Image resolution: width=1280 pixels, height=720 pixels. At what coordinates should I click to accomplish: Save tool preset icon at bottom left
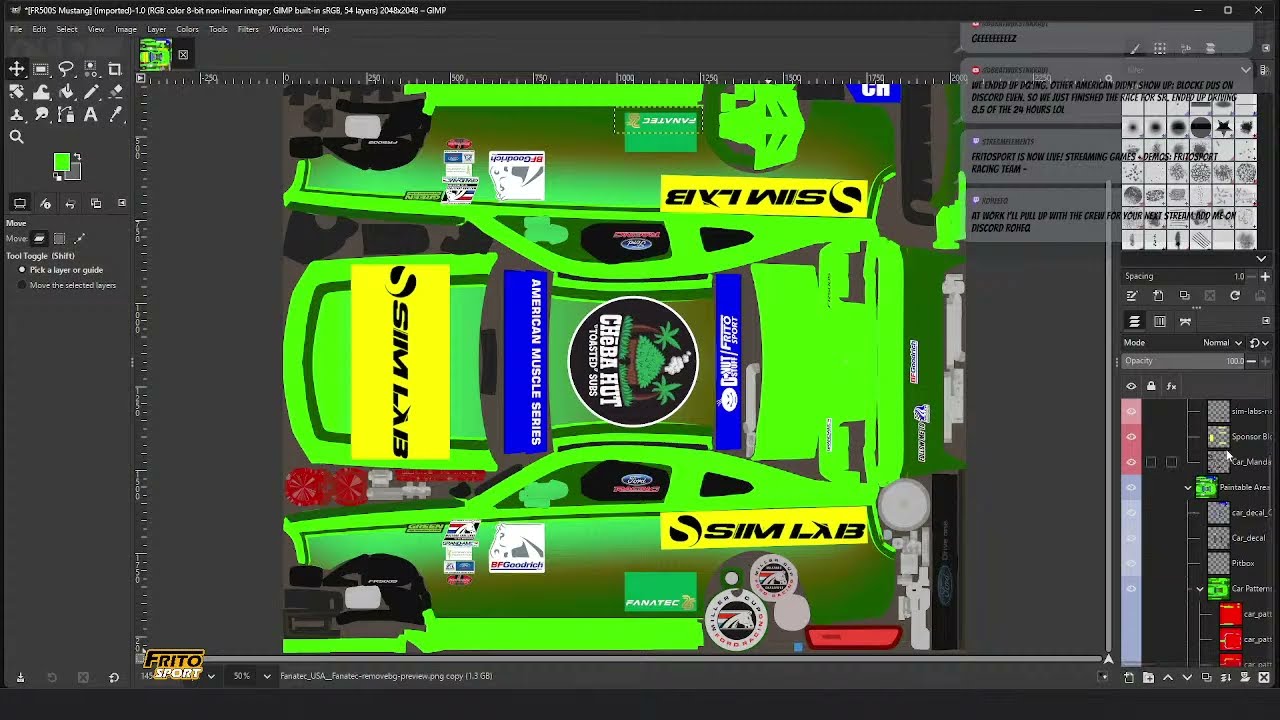(x=20, y=678)
